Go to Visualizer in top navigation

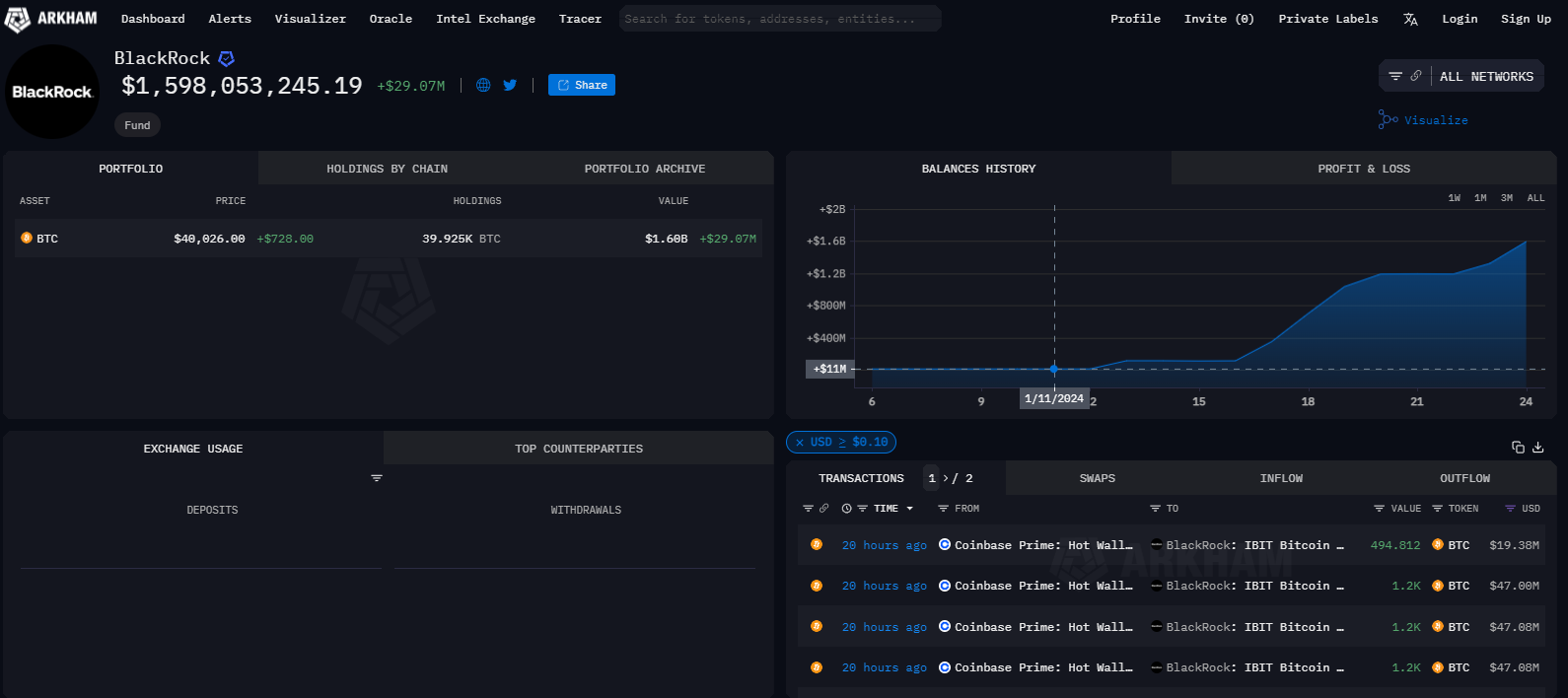point(310,19)
